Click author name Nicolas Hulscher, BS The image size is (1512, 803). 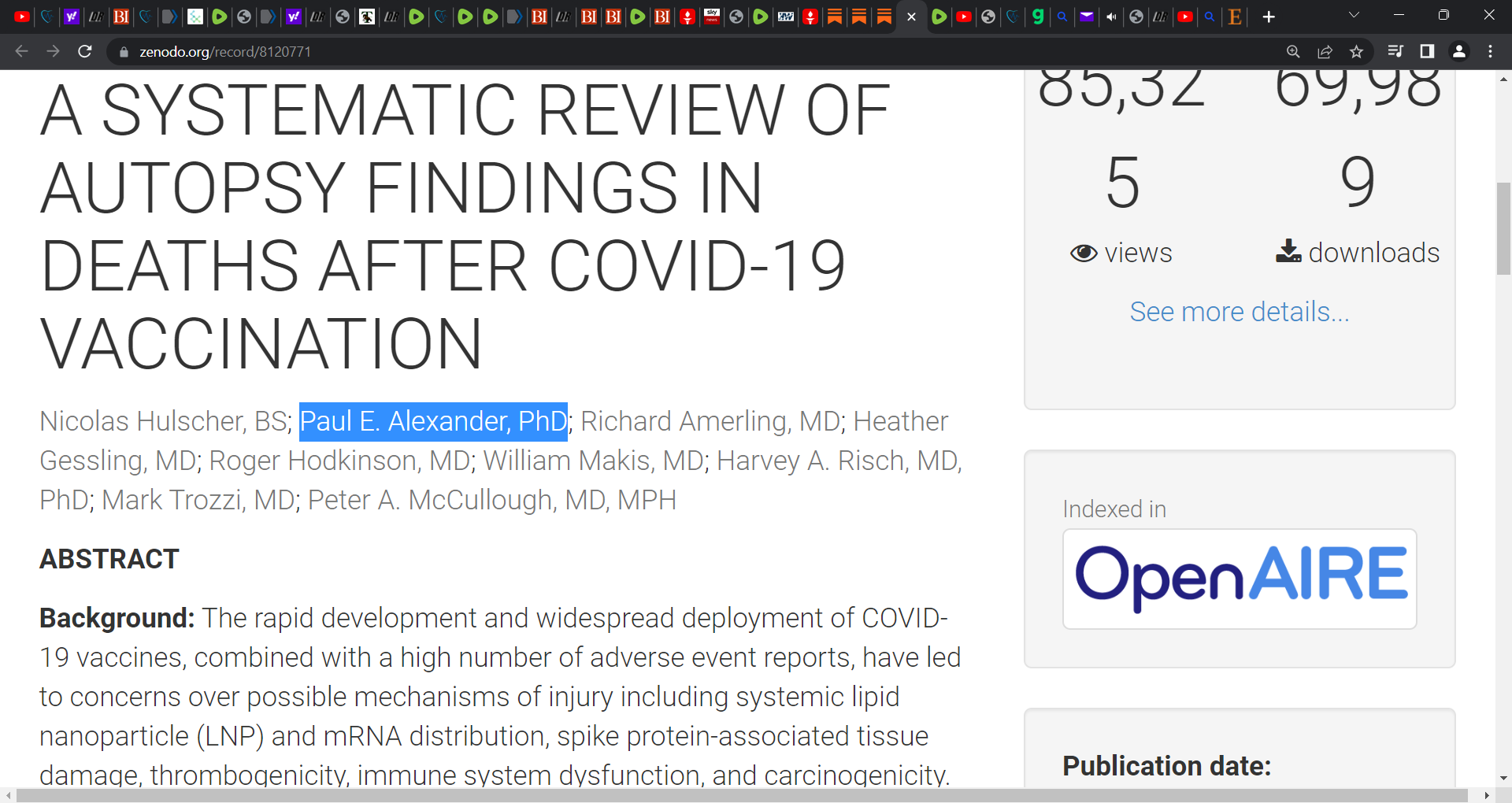[x=164, y=421]
